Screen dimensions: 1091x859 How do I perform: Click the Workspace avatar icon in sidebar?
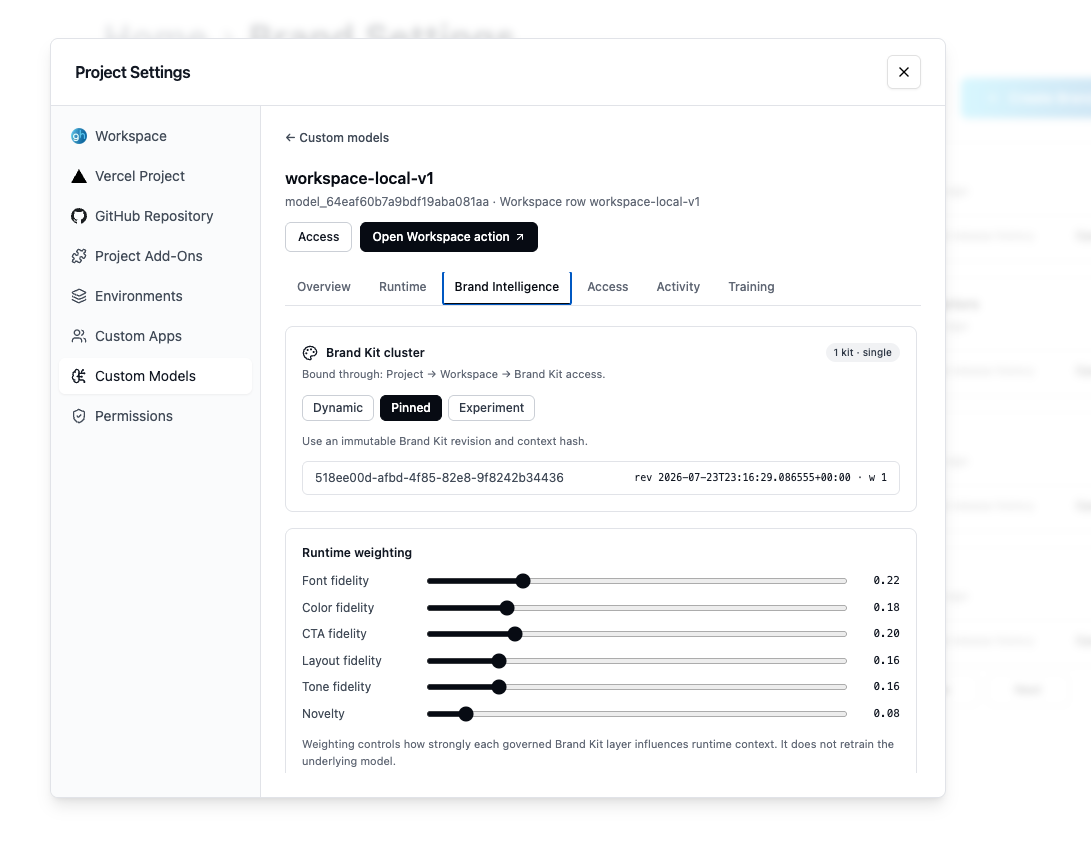coord(79,136)
